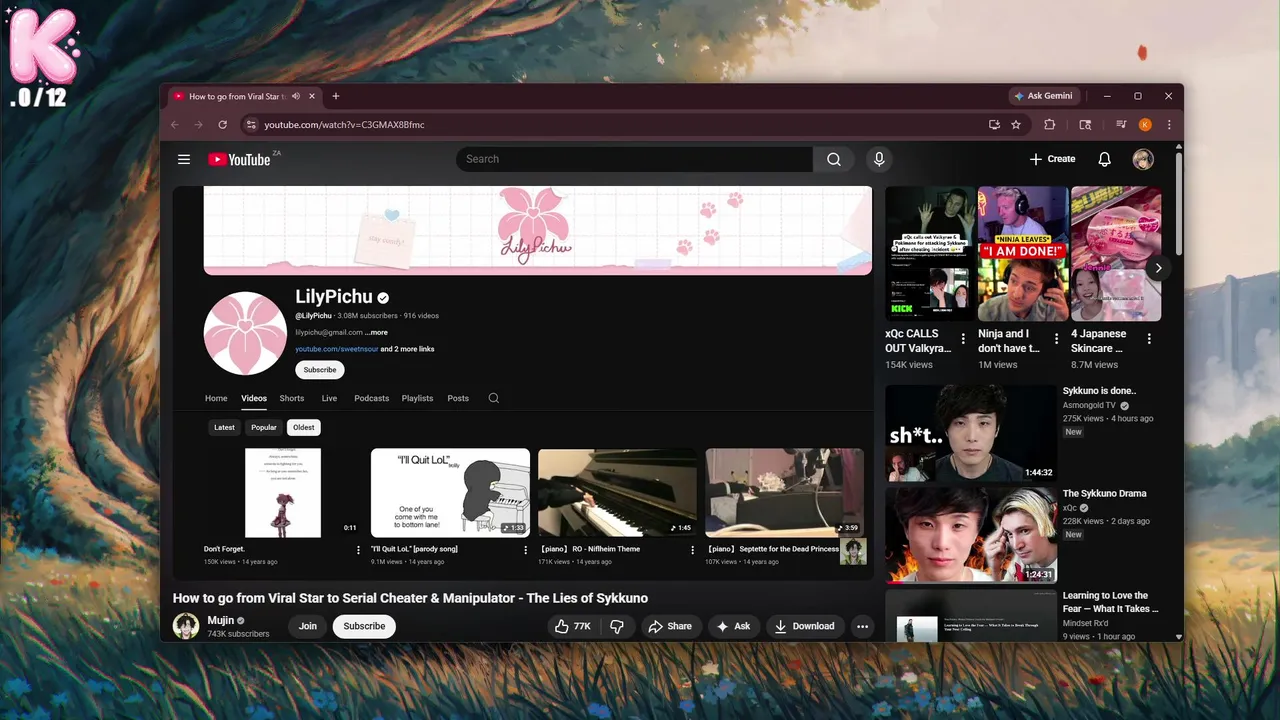Click the Ask button below video
The image size is (1280, 720).
[733, 626]
